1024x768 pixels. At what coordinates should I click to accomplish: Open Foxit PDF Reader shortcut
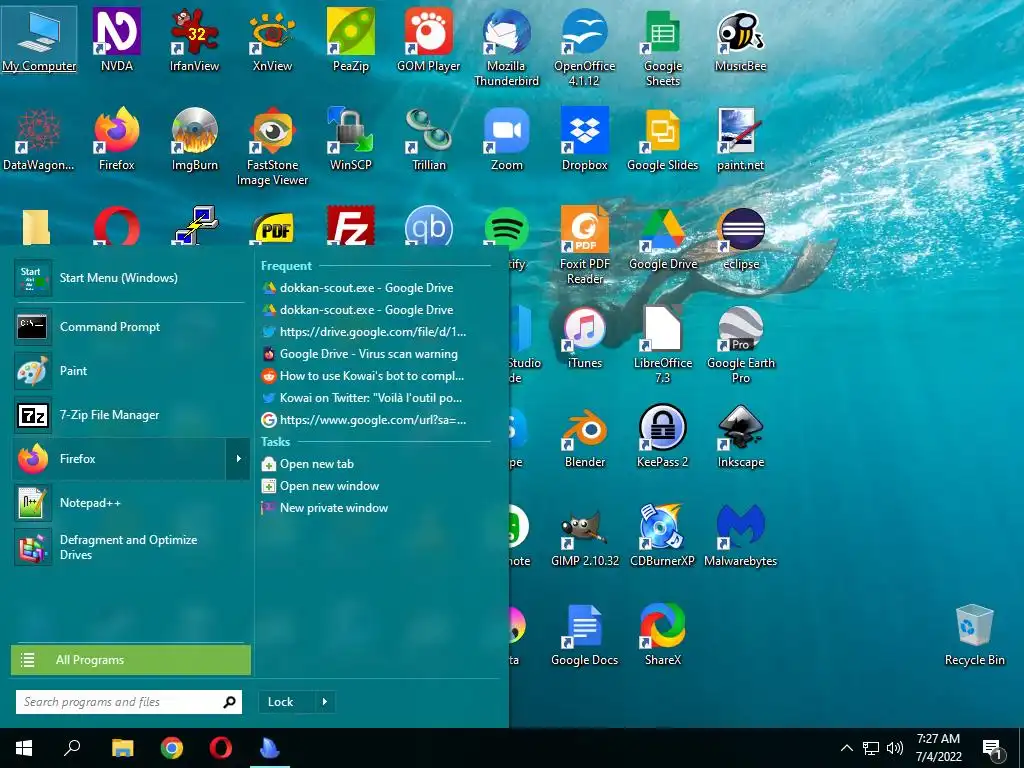coord(584,245)
